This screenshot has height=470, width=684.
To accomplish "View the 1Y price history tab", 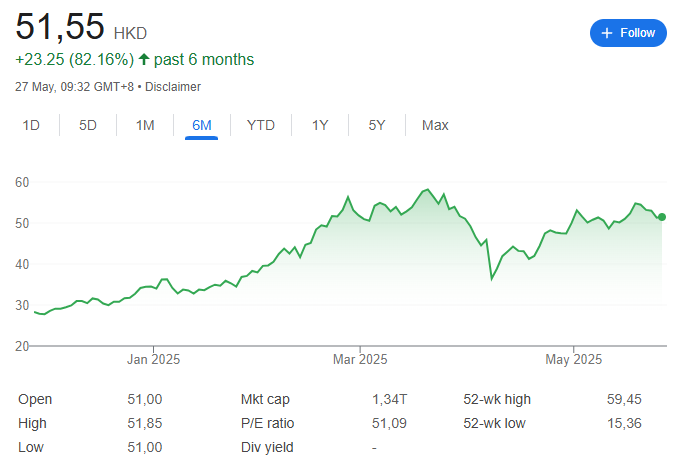I will point(320,125).
